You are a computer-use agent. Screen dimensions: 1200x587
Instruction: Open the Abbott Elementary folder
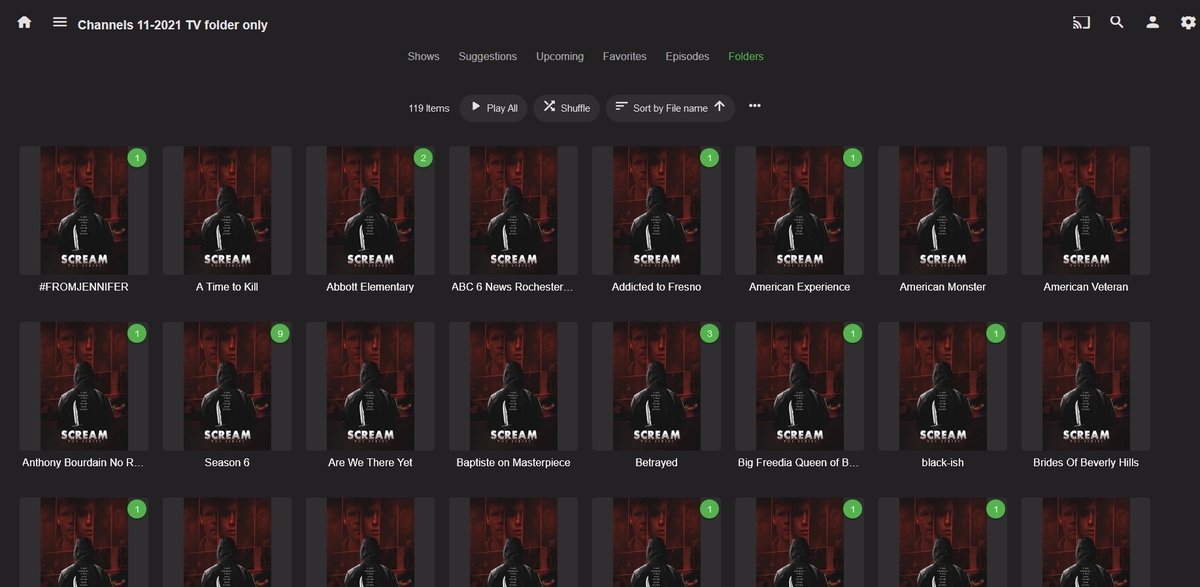point(370,210)
